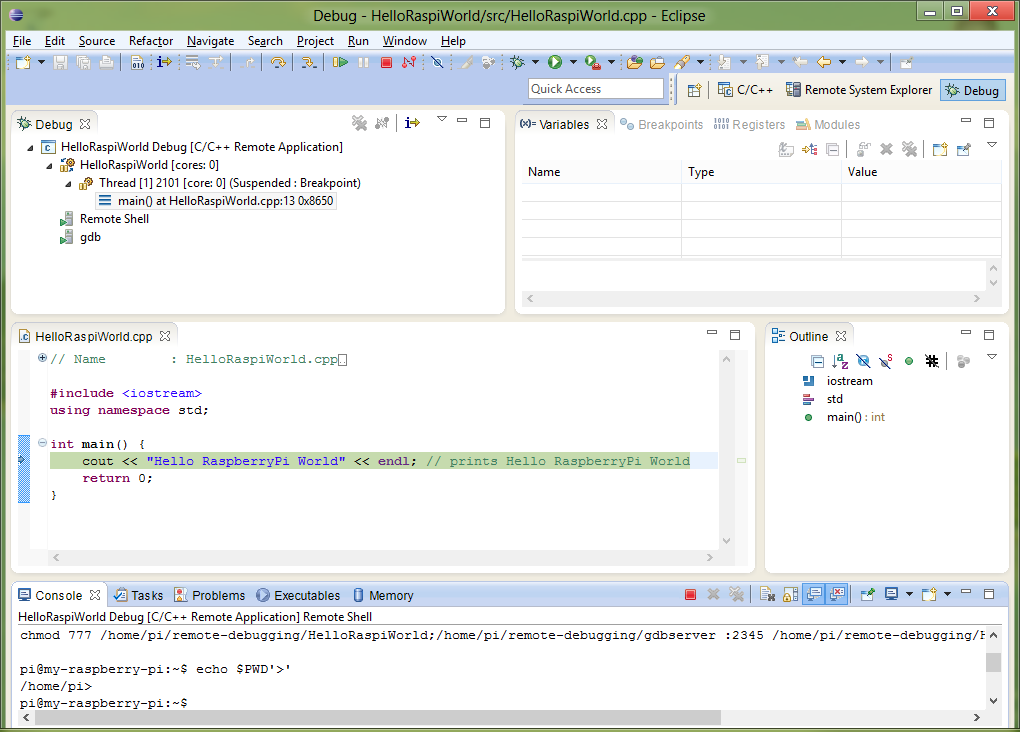Click the green Run launch icon

(x=554, y=62)
